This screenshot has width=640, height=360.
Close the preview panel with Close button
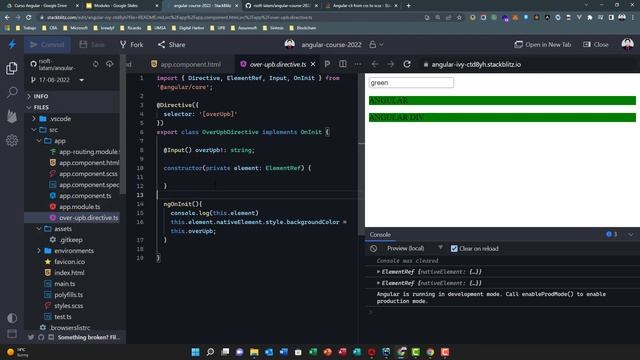[596, 44]
